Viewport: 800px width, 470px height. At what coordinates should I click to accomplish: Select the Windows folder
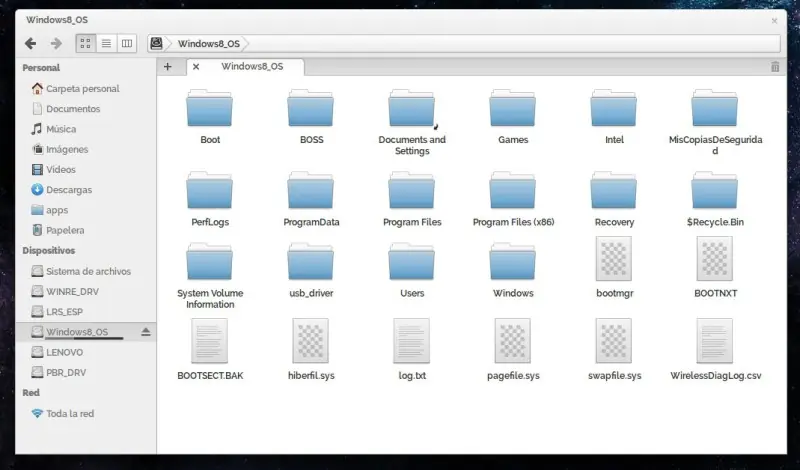(513, 271)
